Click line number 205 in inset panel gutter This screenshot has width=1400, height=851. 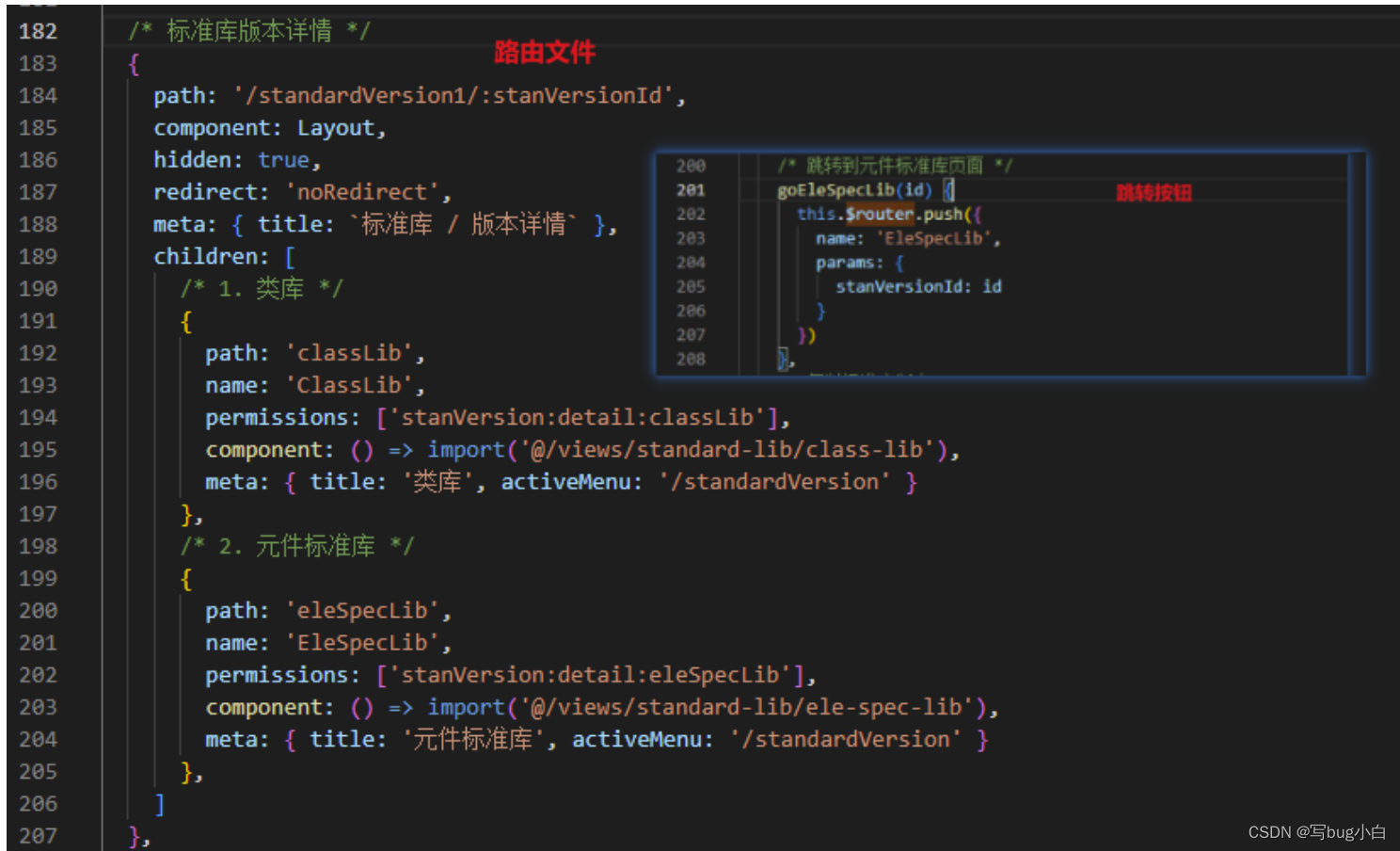691,286
